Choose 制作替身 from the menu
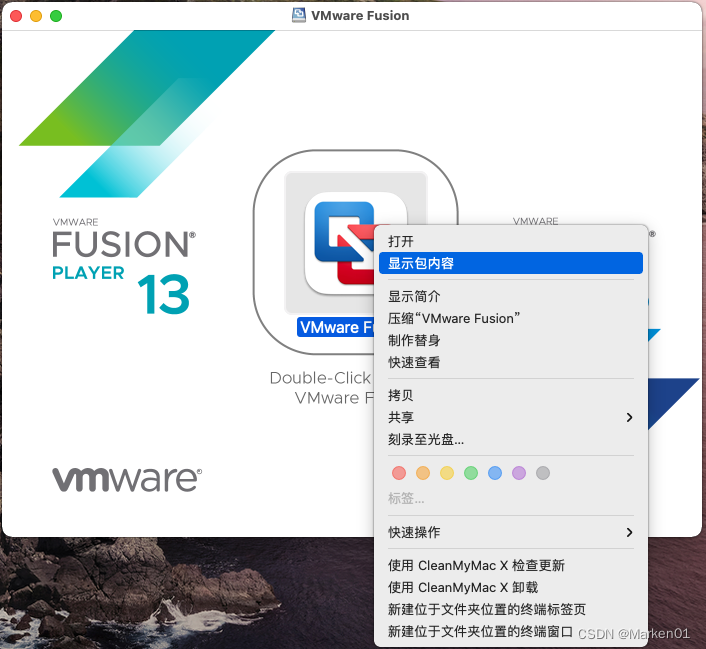Image resolution: width=706 pixels, height=649 pixels. (x=511, y=340)
